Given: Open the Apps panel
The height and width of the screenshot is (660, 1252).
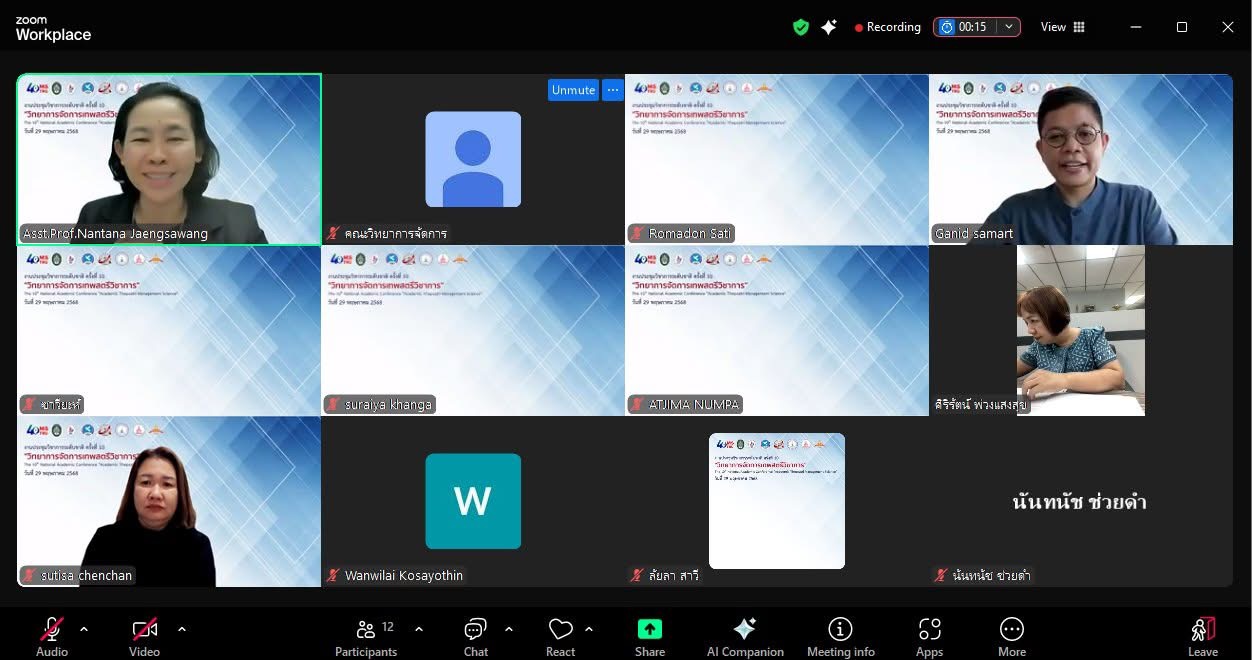Looking at the screenshot, I should tap(929, 636).
